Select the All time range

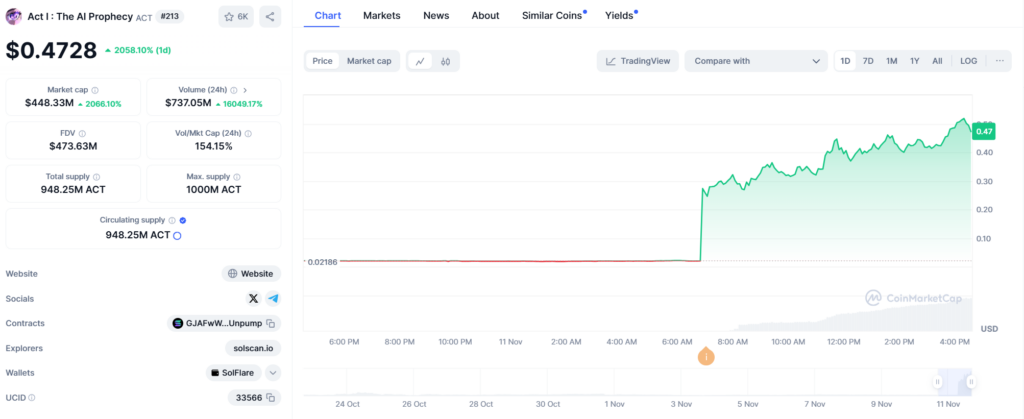point(937,61)
